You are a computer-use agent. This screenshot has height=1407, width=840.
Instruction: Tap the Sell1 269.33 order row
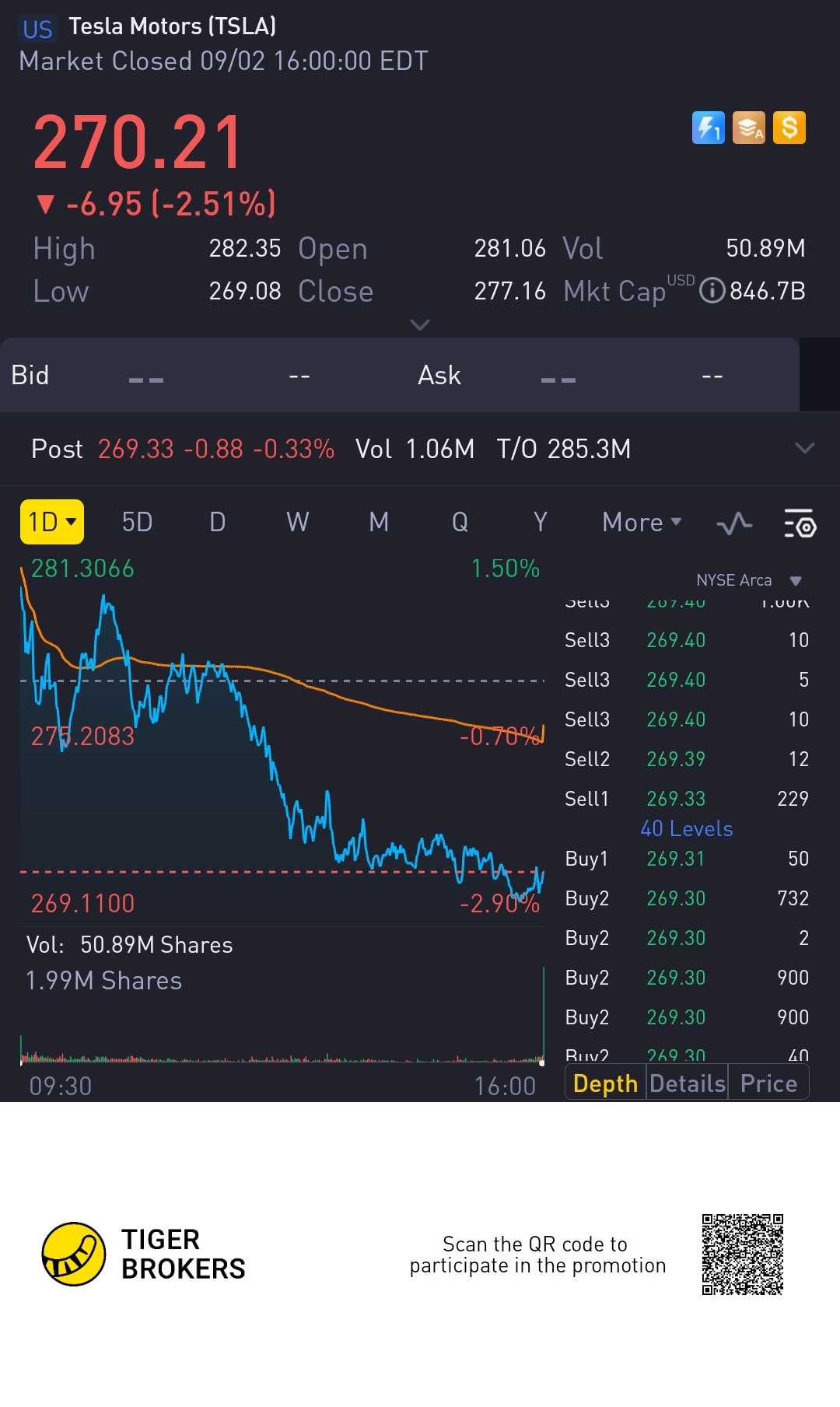[x=686, y=799]
